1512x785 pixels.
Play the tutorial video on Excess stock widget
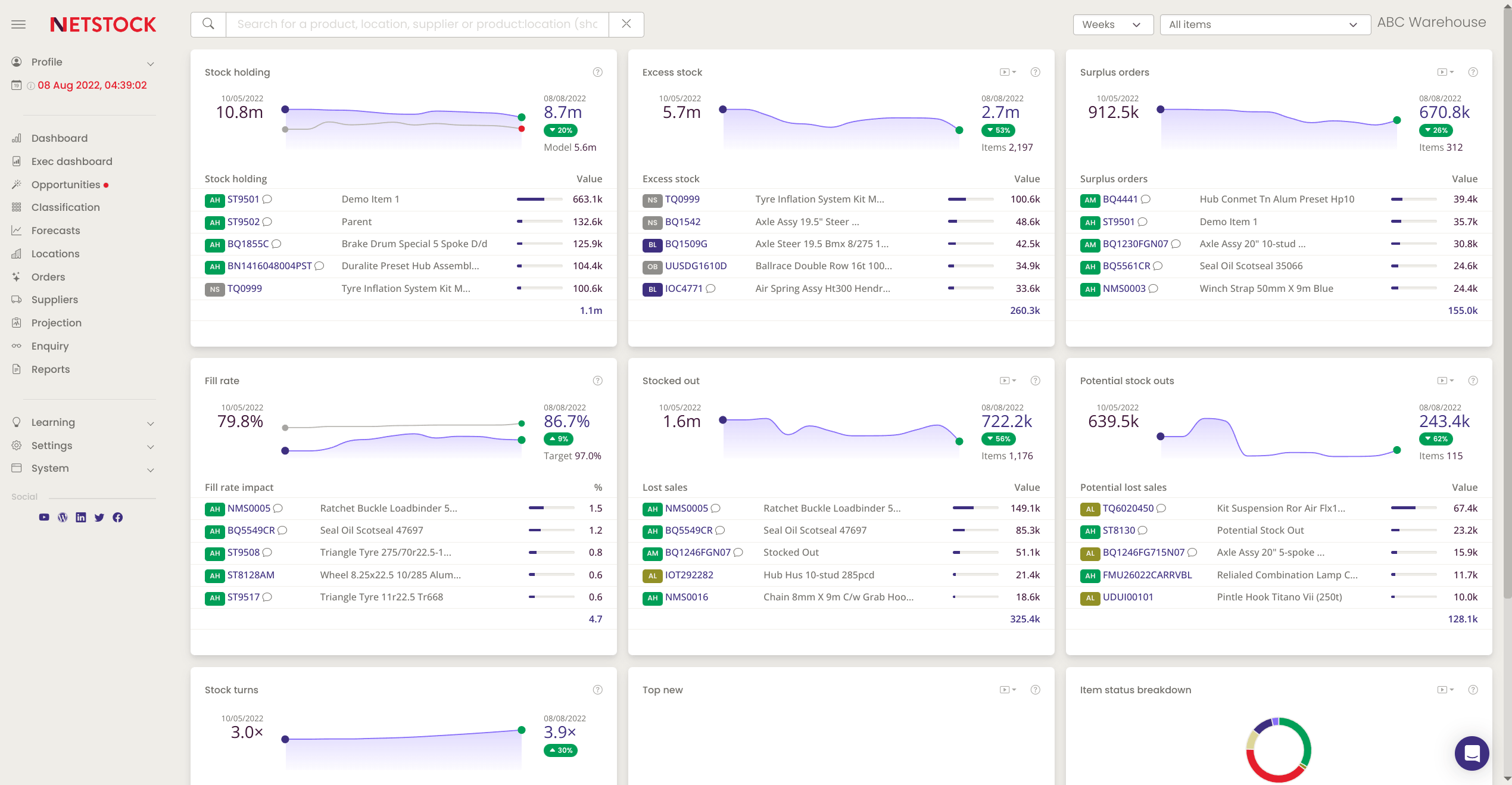coord(1006,72)
